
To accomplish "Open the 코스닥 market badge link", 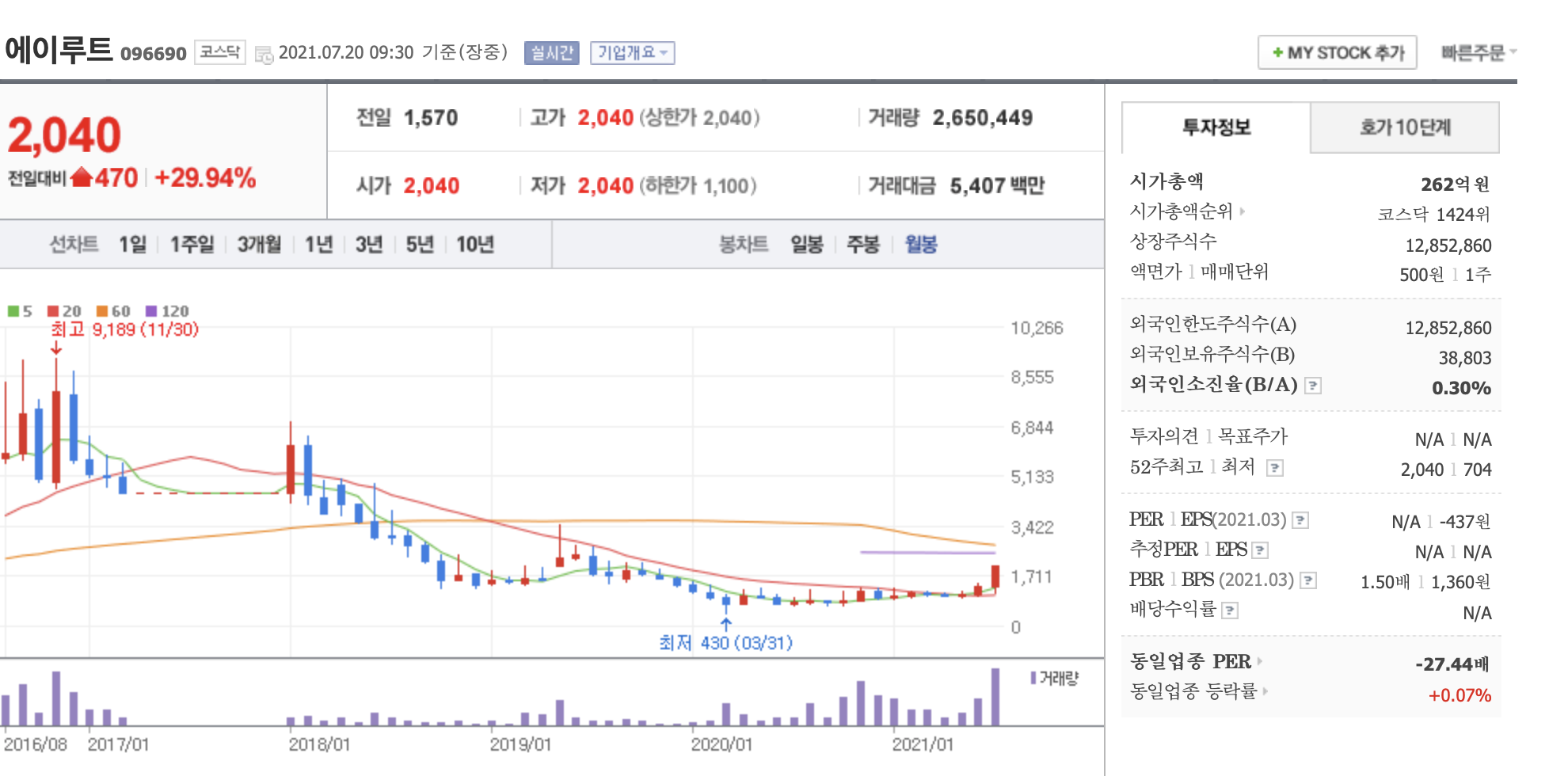I will click(x=219, y=53).
